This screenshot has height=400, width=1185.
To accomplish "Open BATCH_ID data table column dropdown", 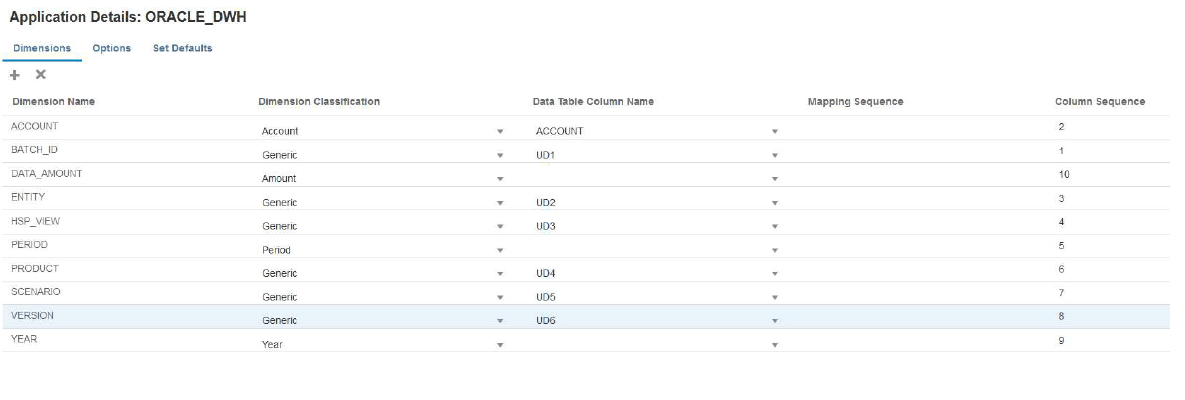I will 774,155.
